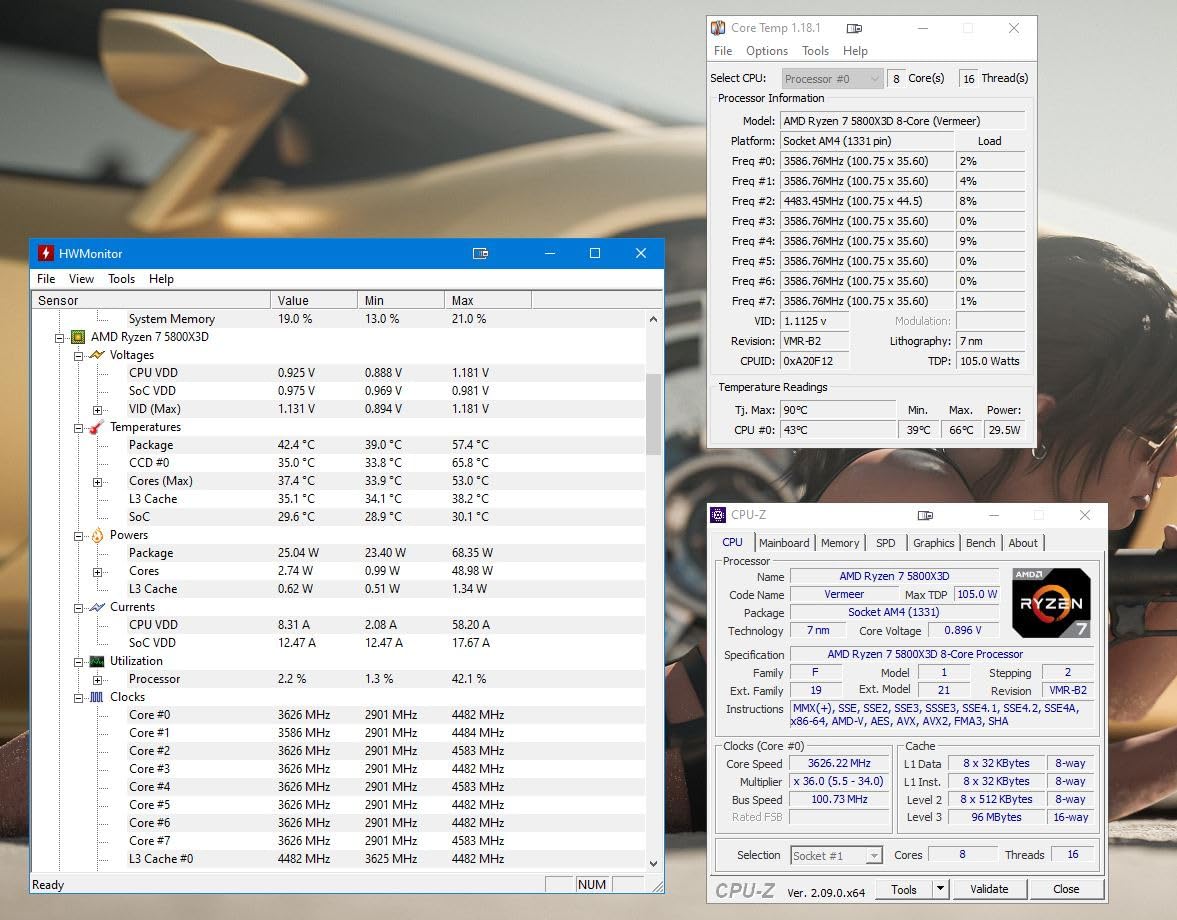Expand the Processor utilization row
The image size is (1177, 920).
click(x=97, y=680)
